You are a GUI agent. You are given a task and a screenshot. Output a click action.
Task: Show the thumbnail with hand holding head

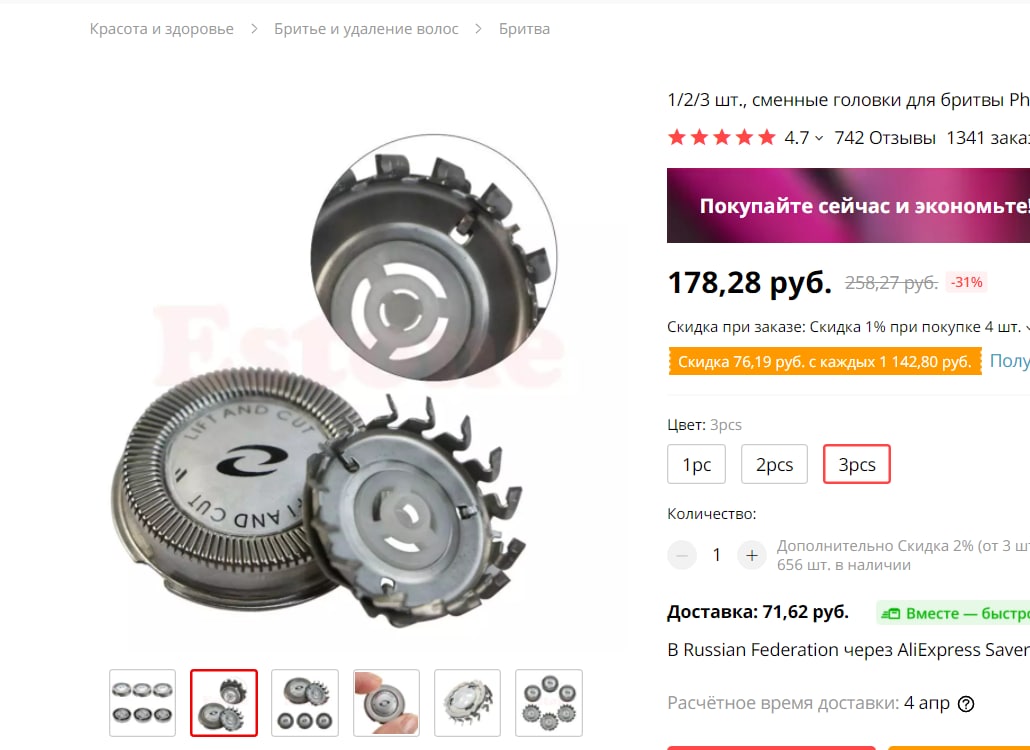pos(386,703)
